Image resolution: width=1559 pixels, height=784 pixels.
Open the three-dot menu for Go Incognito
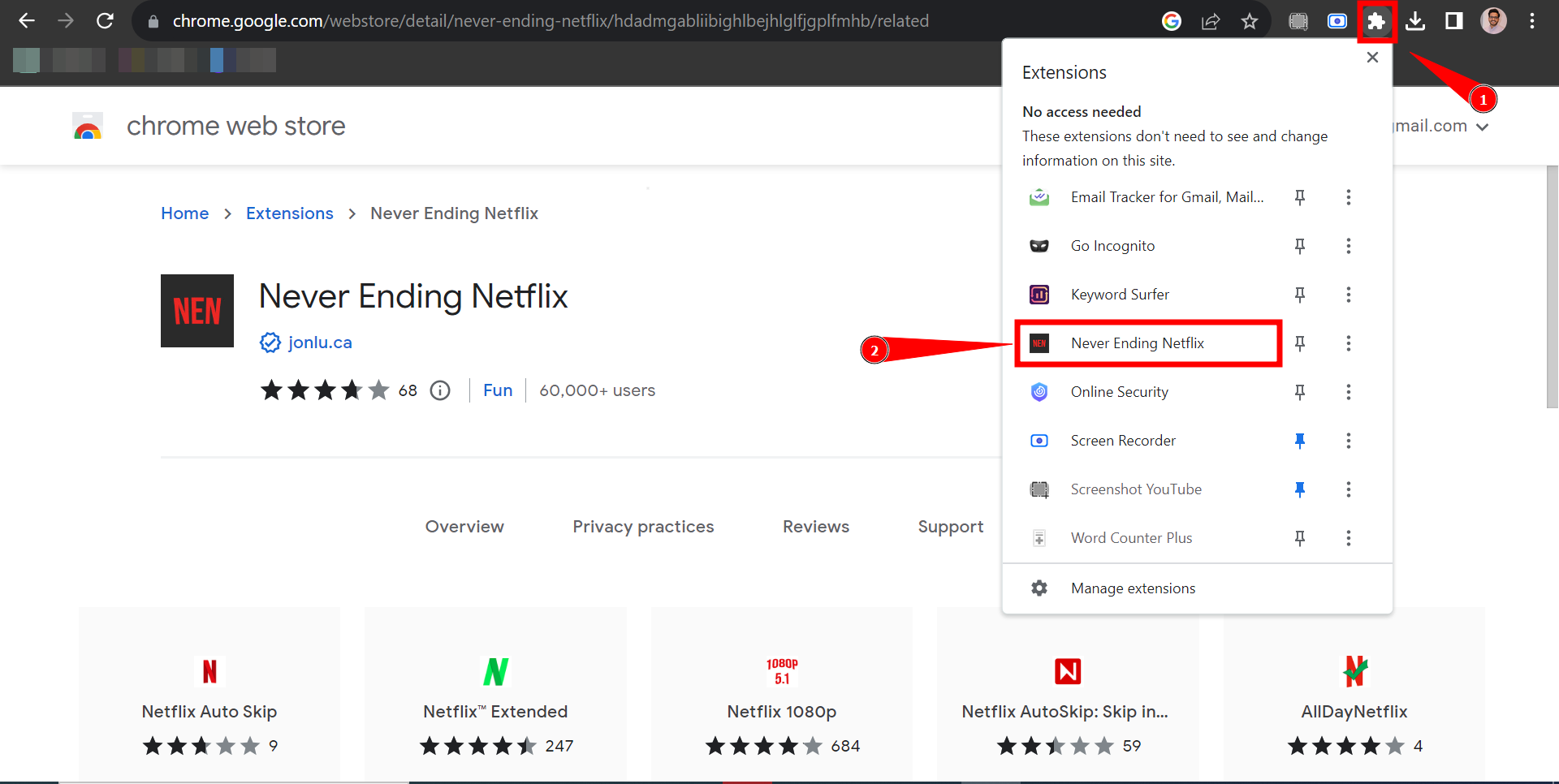[1348, 245]
